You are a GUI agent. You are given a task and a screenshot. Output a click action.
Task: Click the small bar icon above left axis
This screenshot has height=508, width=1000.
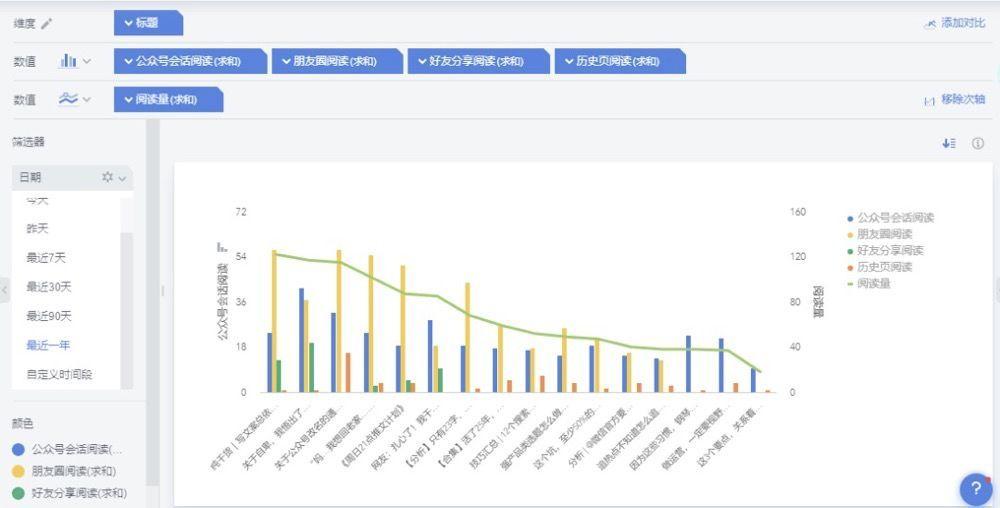point(222,247)
